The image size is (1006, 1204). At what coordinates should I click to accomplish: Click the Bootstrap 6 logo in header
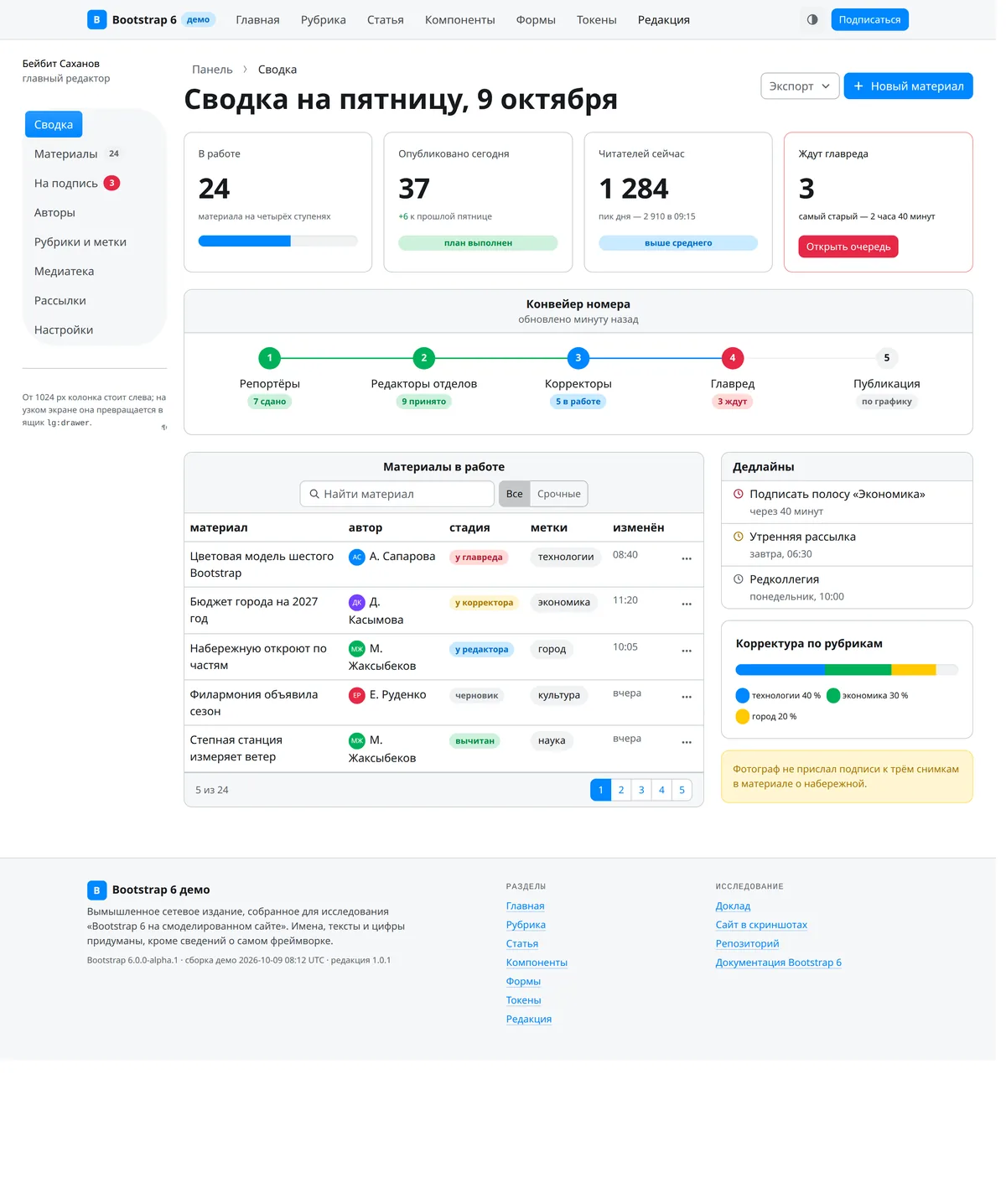[x=97, y=19]
